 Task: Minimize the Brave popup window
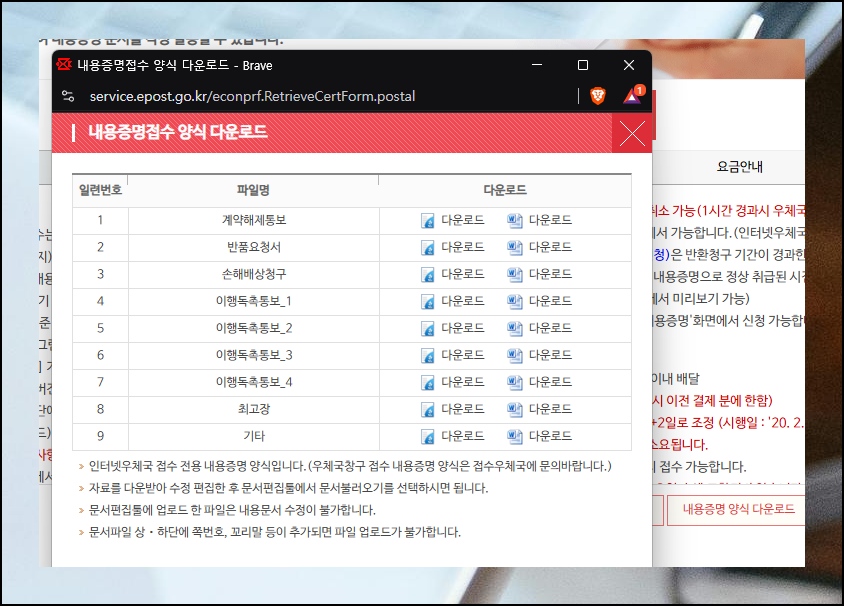click(x=537, y=65)
